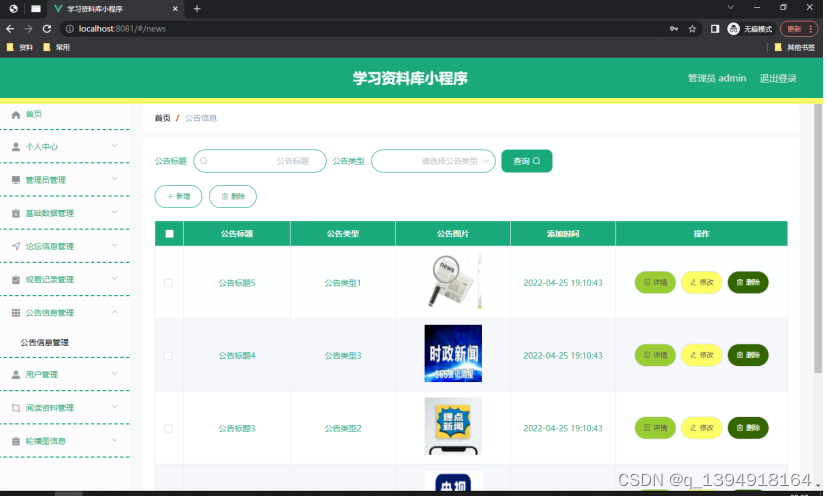Expand 阅读资料管理 with its chevron
827x498 pixels.
pos(114,407)
